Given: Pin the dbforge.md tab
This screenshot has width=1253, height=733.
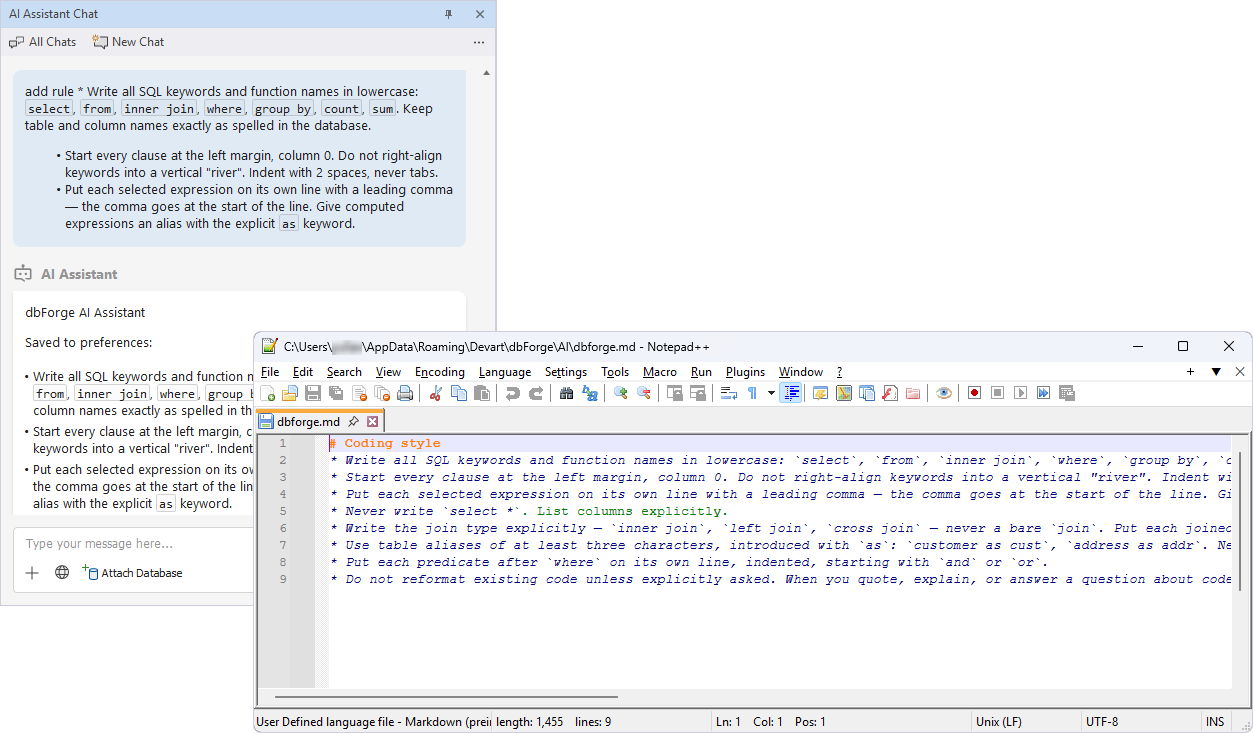Looking at the screenshot, I should click(x=353, y=422).
